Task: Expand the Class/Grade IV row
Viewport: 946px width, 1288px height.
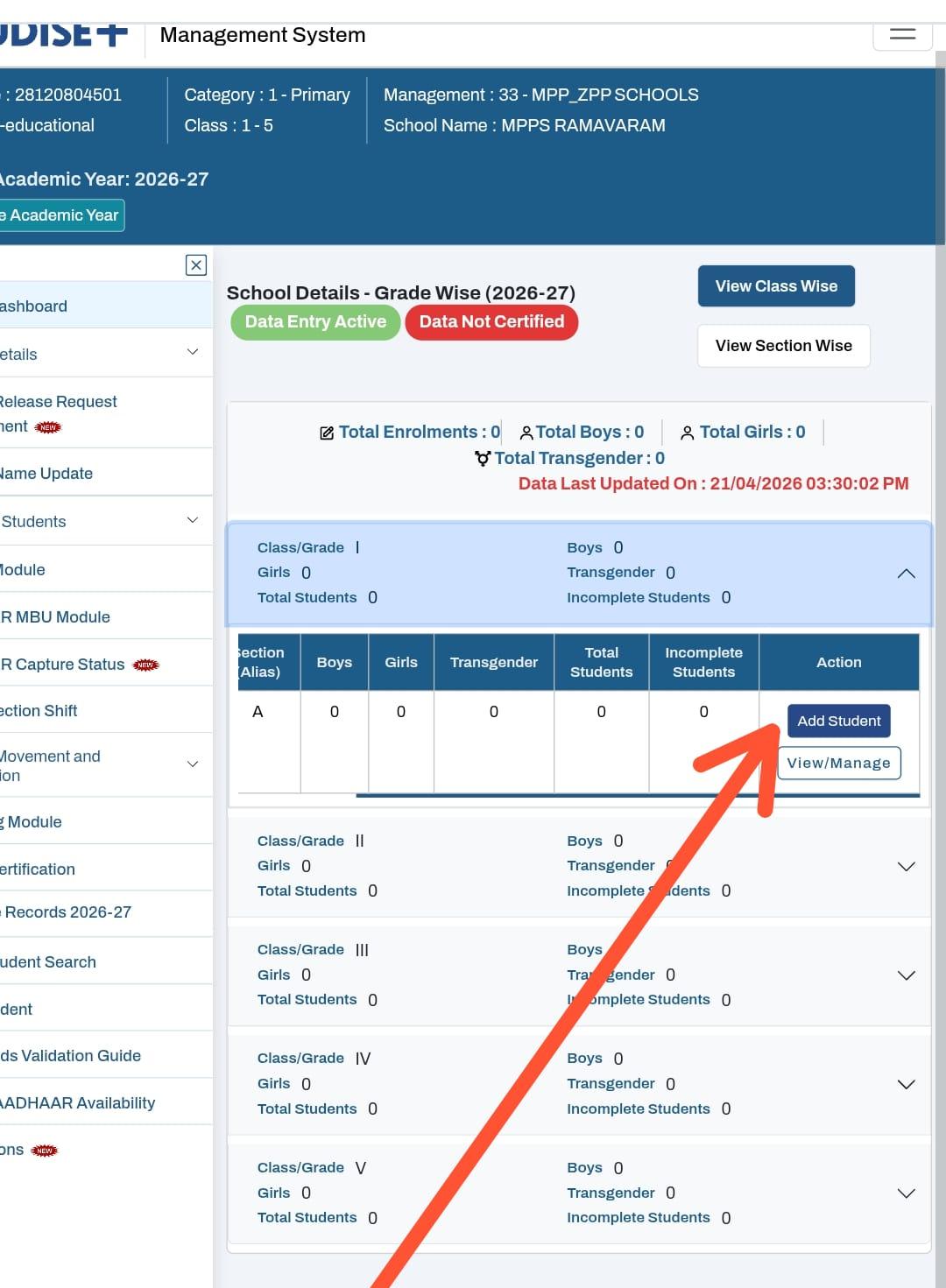Action: (x=906, y=1084)
